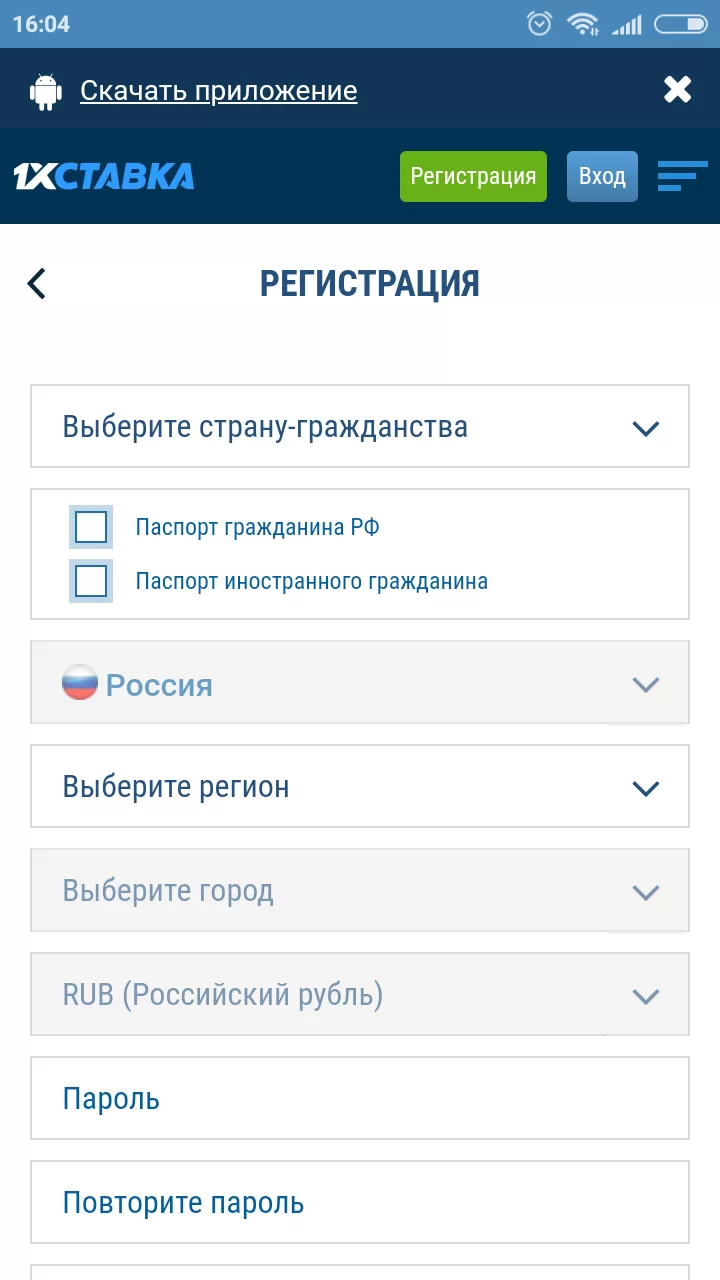Expand the Россия country selector
This screenshot has height=1280, width=720.
(x=360, y=683)
